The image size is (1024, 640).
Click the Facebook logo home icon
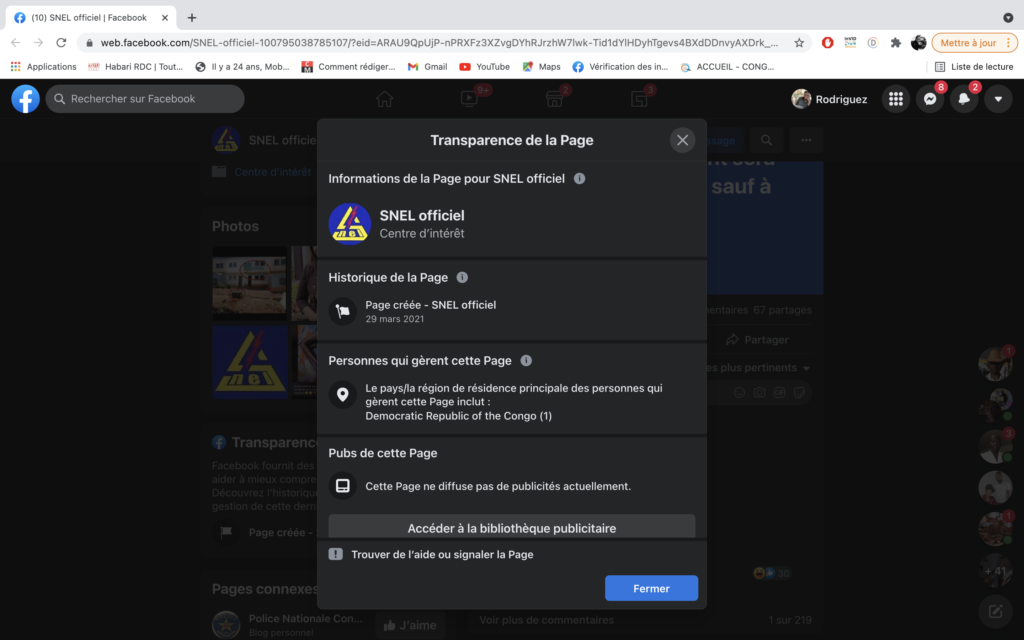click(x=25, y=99)
